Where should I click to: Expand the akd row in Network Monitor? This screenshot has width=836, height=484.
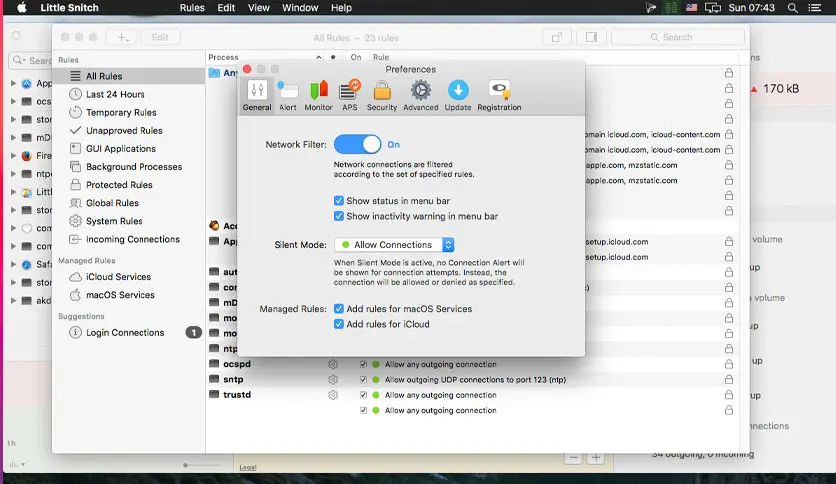coord(13,301)
